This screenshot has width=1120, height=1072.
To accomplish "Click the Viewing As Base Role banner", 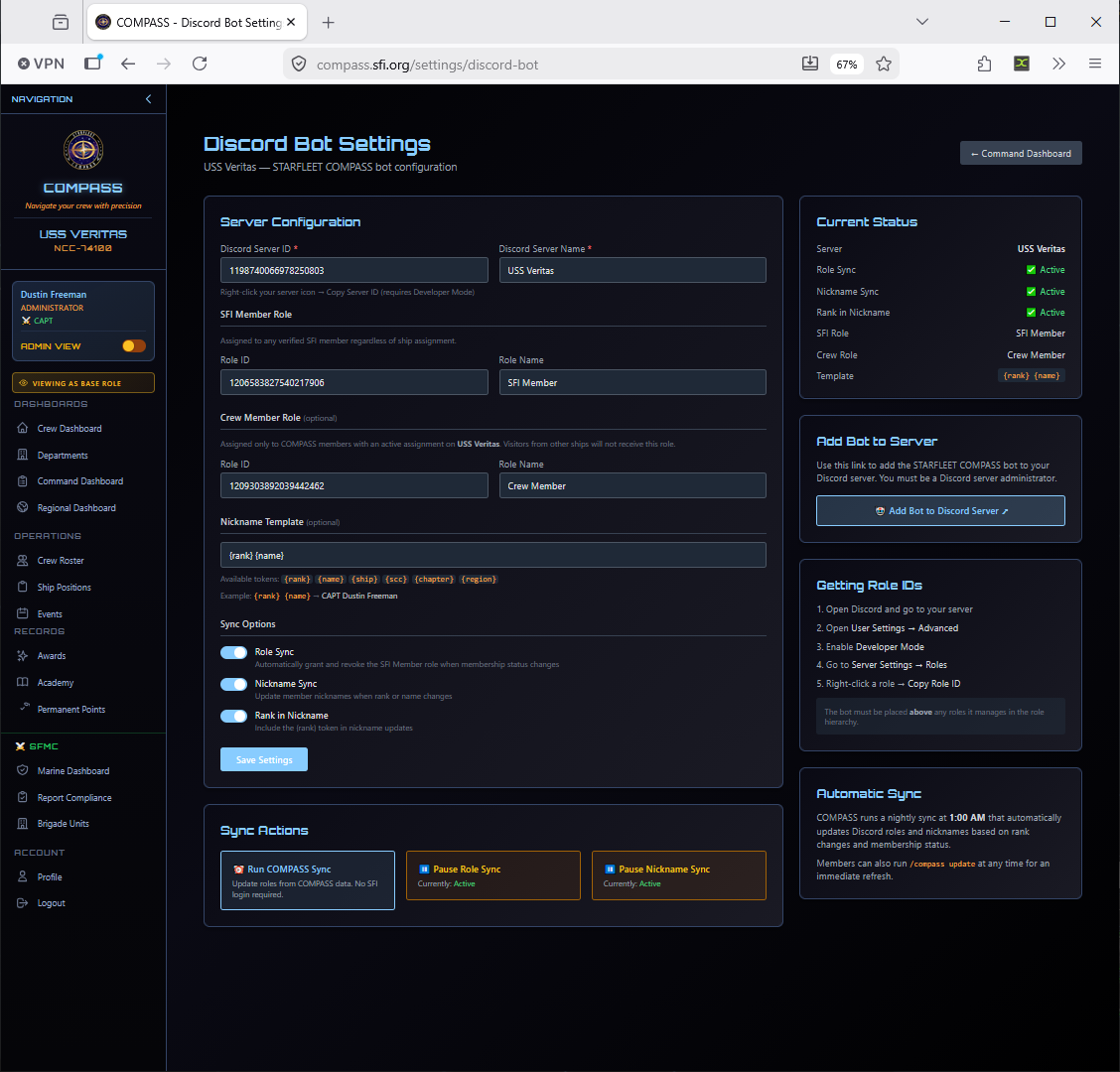I will point(83,383).
